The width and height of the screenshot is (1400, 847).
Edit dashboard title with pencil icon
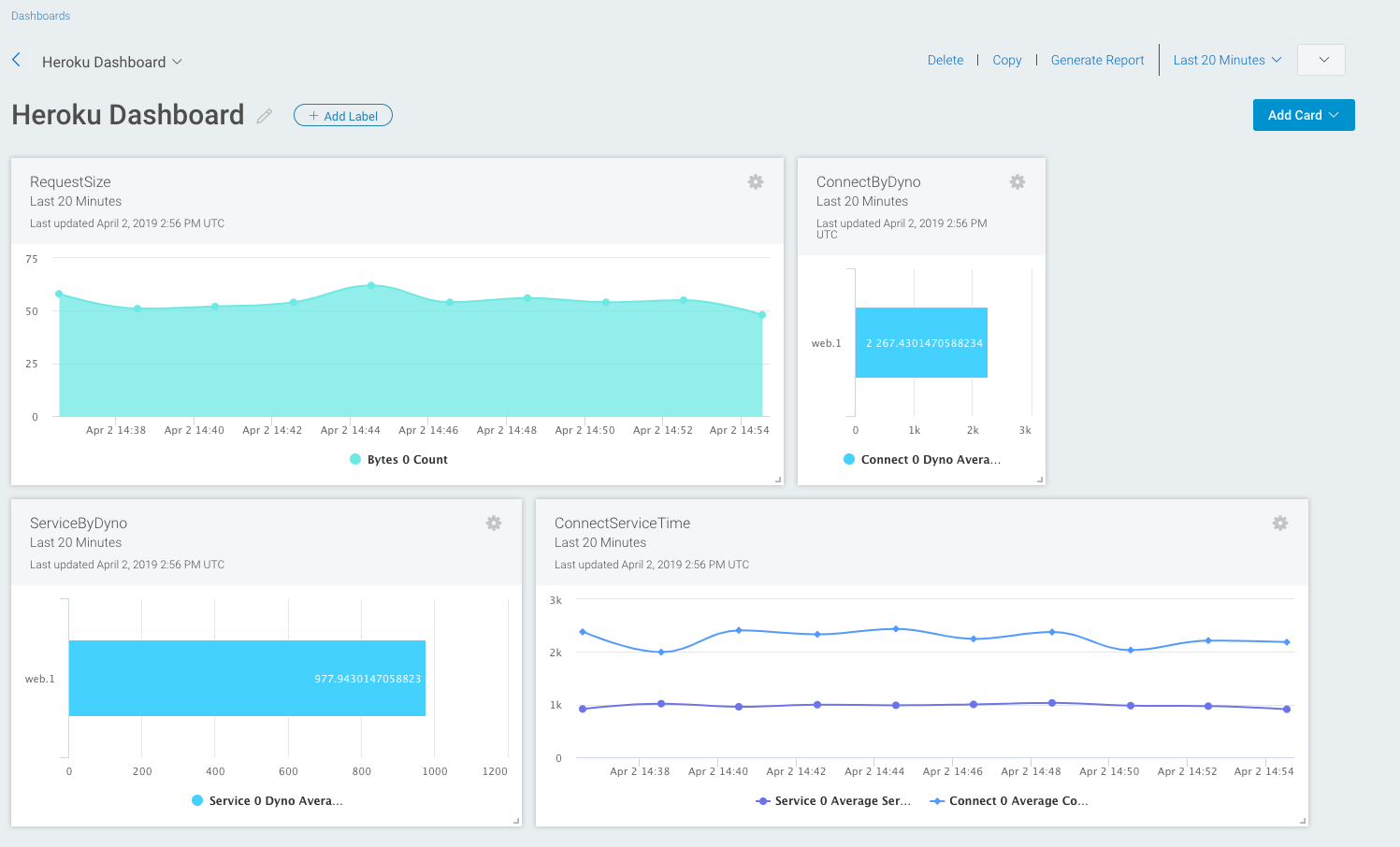[x=265, y=116]
